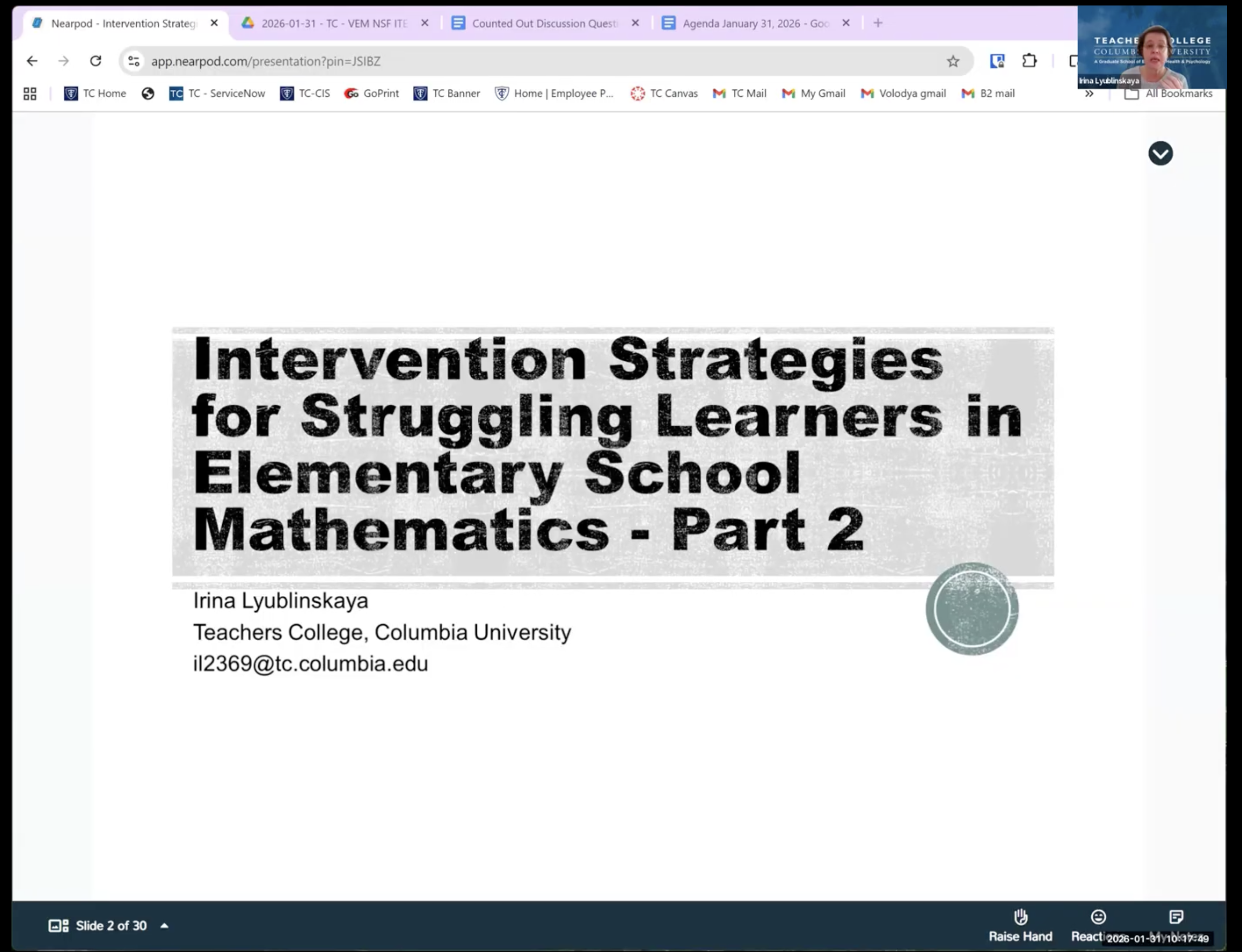The image size is (1242, 952).
Task: Open the All Bookmarks folder
Action: click(x=1169, y=93)
